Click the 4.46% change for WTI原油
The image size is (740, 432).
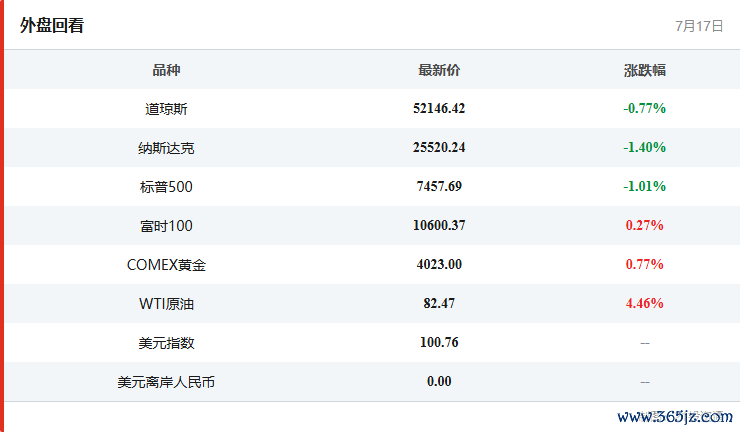coord(645,303)
